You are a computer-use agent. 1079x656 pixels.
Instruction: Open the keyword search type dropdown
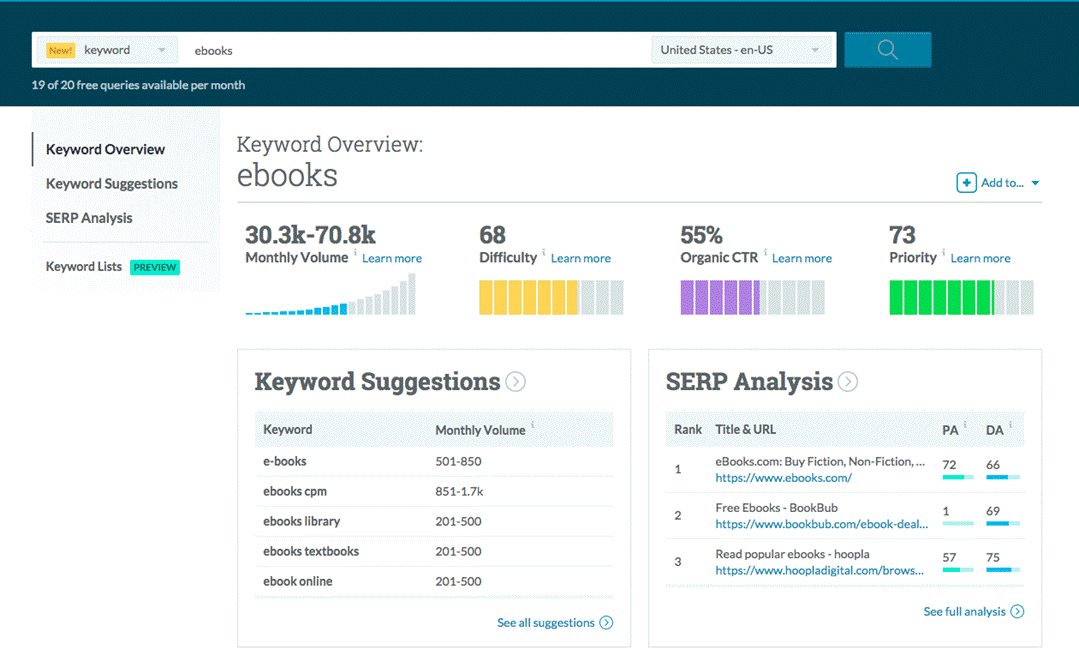point(107,50)
